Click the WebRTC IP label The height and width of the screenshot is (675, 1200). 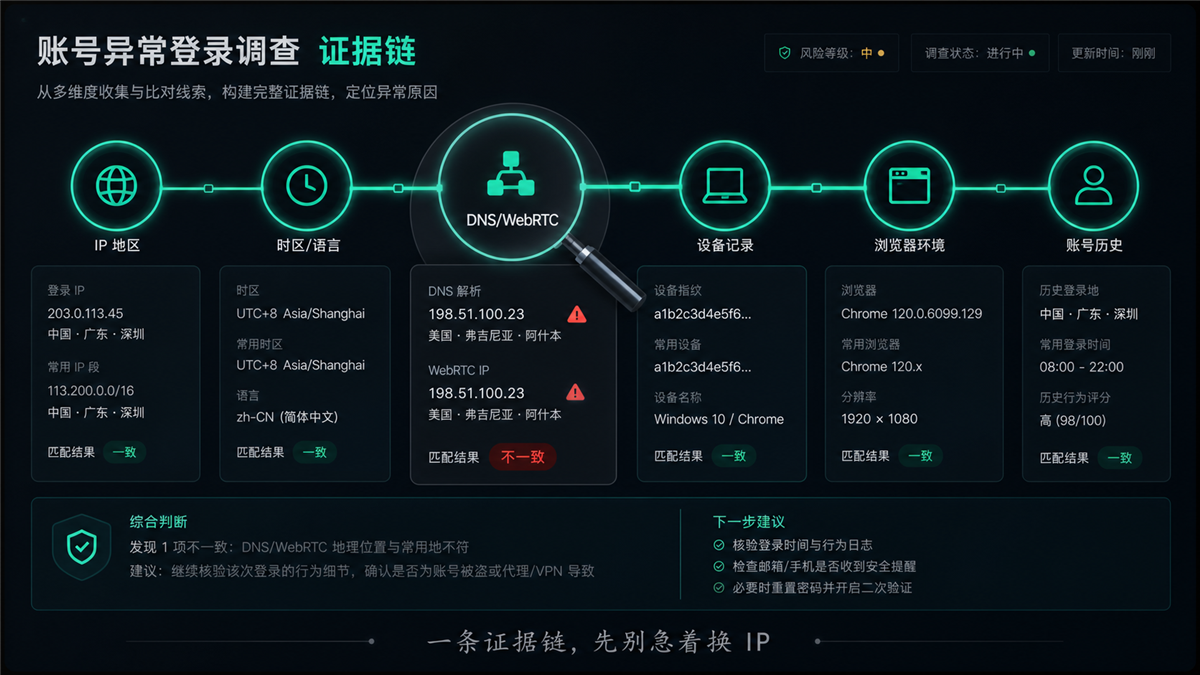click(x=459, y=370)
